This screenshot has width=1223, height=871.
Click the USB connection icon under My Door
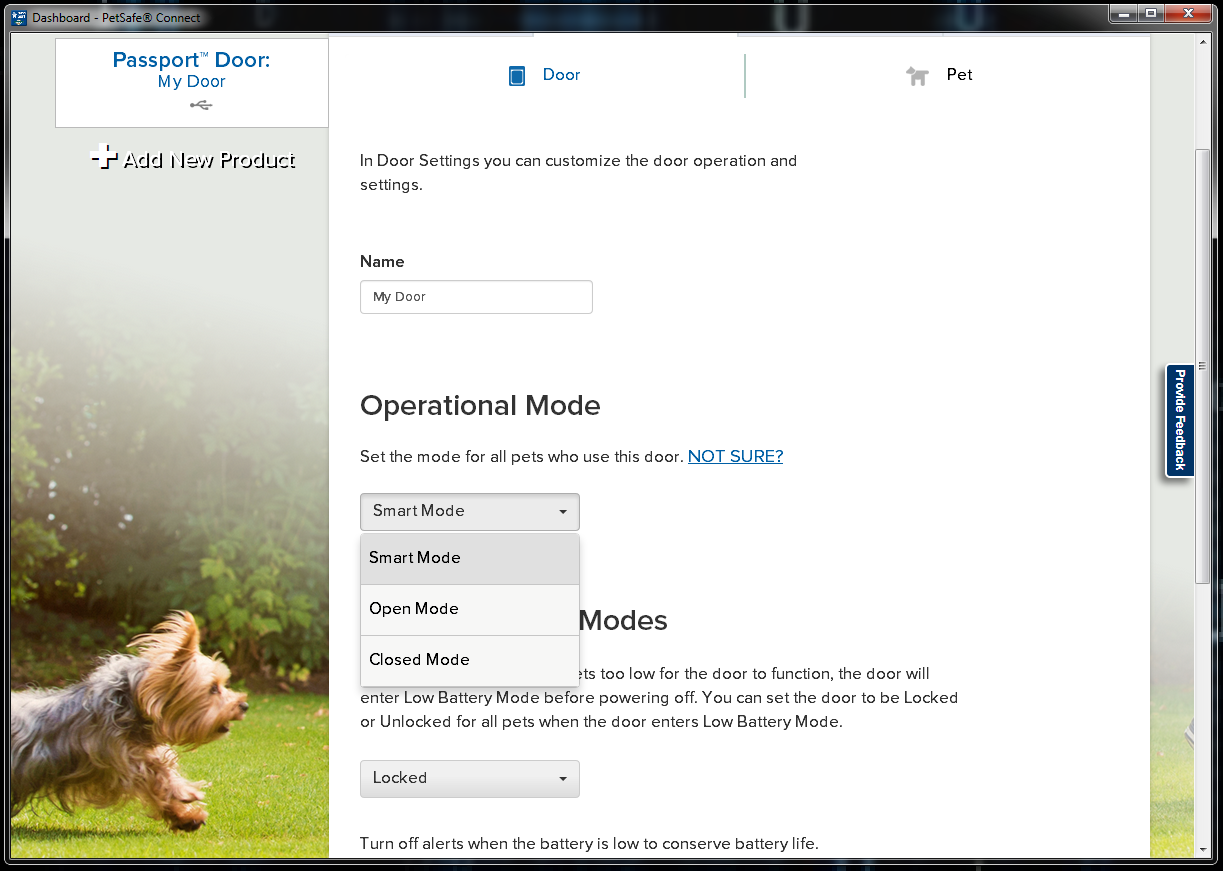click(x=200, y=105)
